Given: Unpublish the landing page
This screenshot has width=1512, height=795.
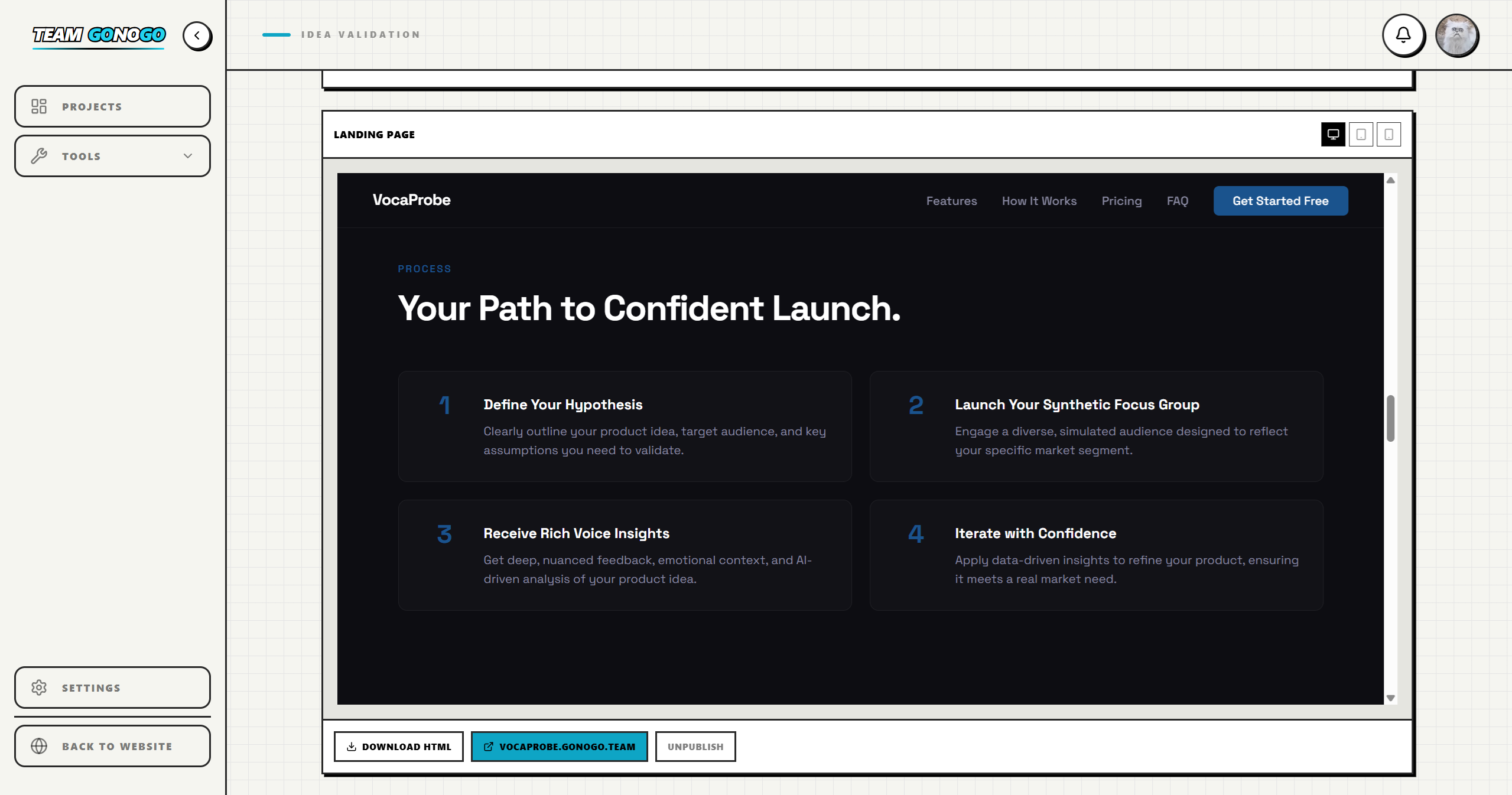Looking at the screenshot, I should pos(695,747).
